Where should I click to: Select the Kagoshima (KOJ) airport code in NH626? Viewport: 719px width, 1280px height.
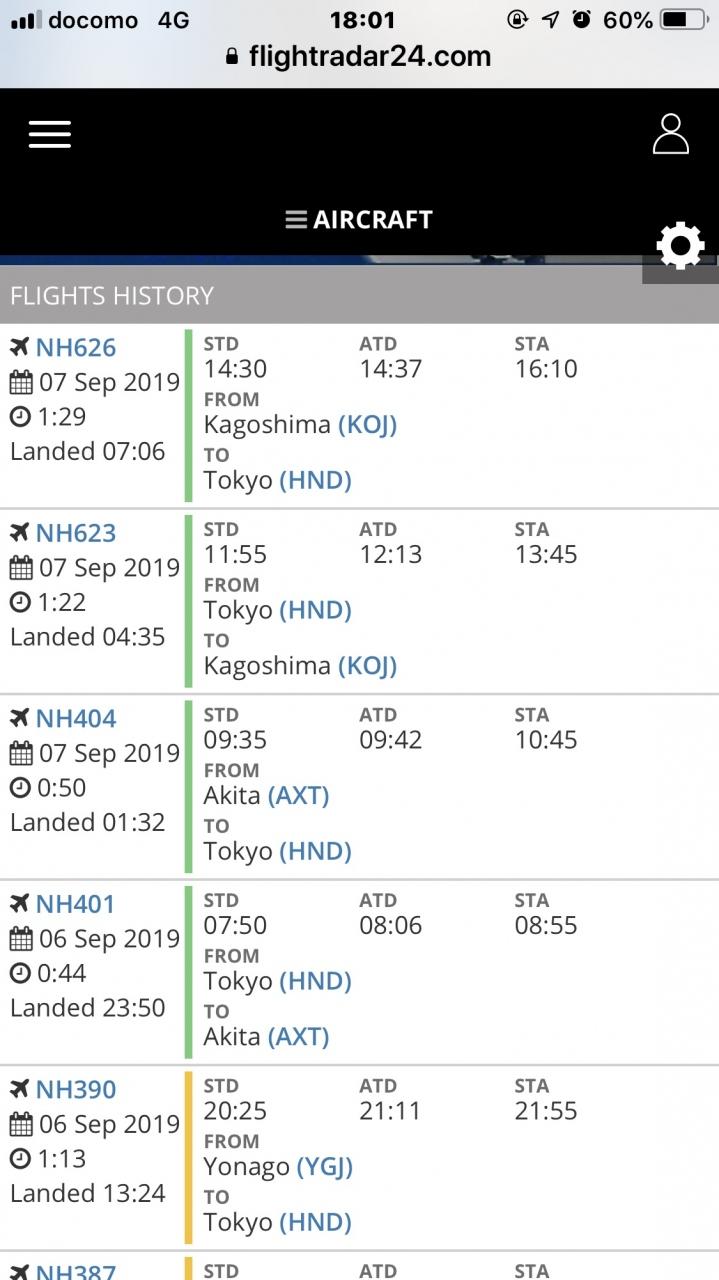click(x=368, y=425)
